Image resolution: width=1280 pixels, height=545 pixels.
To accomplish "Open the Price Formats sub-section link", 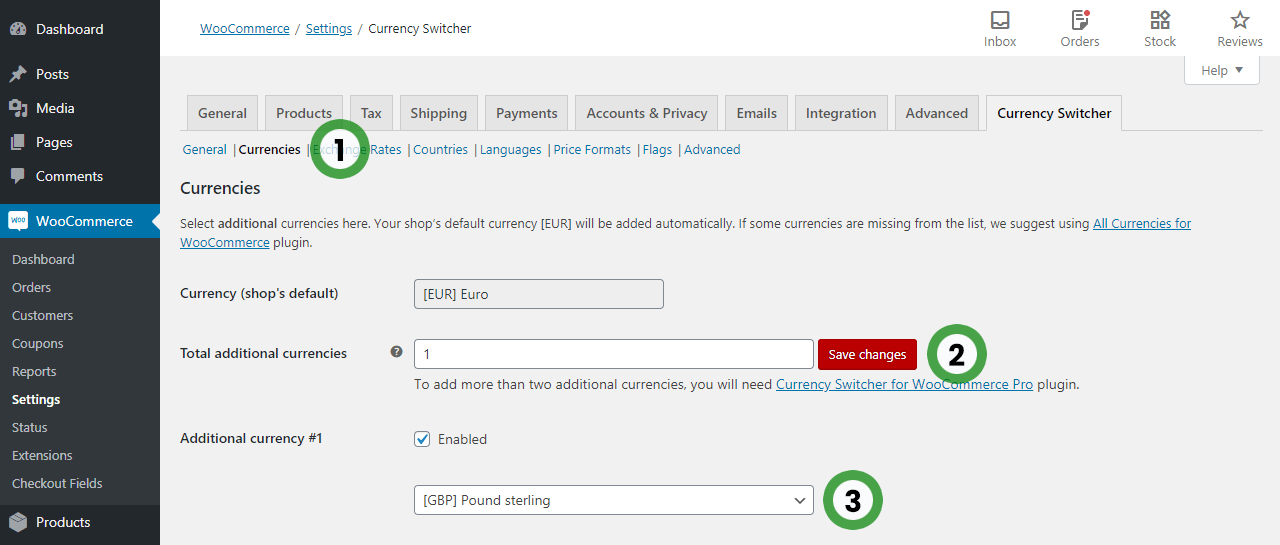I will 592,150.
